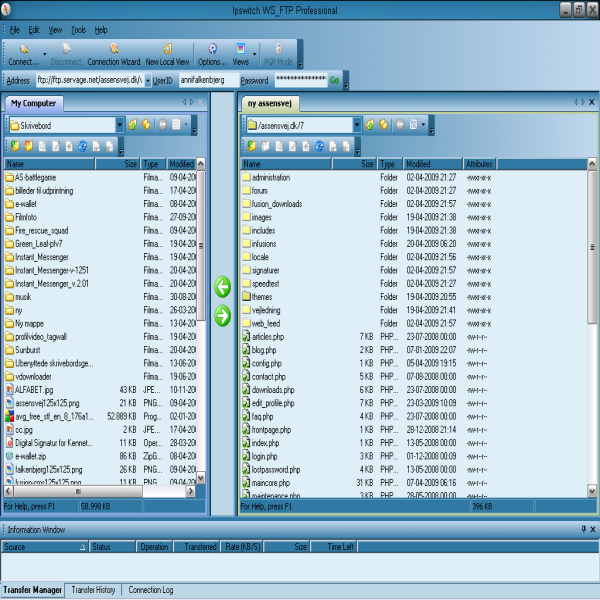Open the Connect button dropdown arrow
The height and width of the screenshot is (600, 600).
click(x=44, y=54)
